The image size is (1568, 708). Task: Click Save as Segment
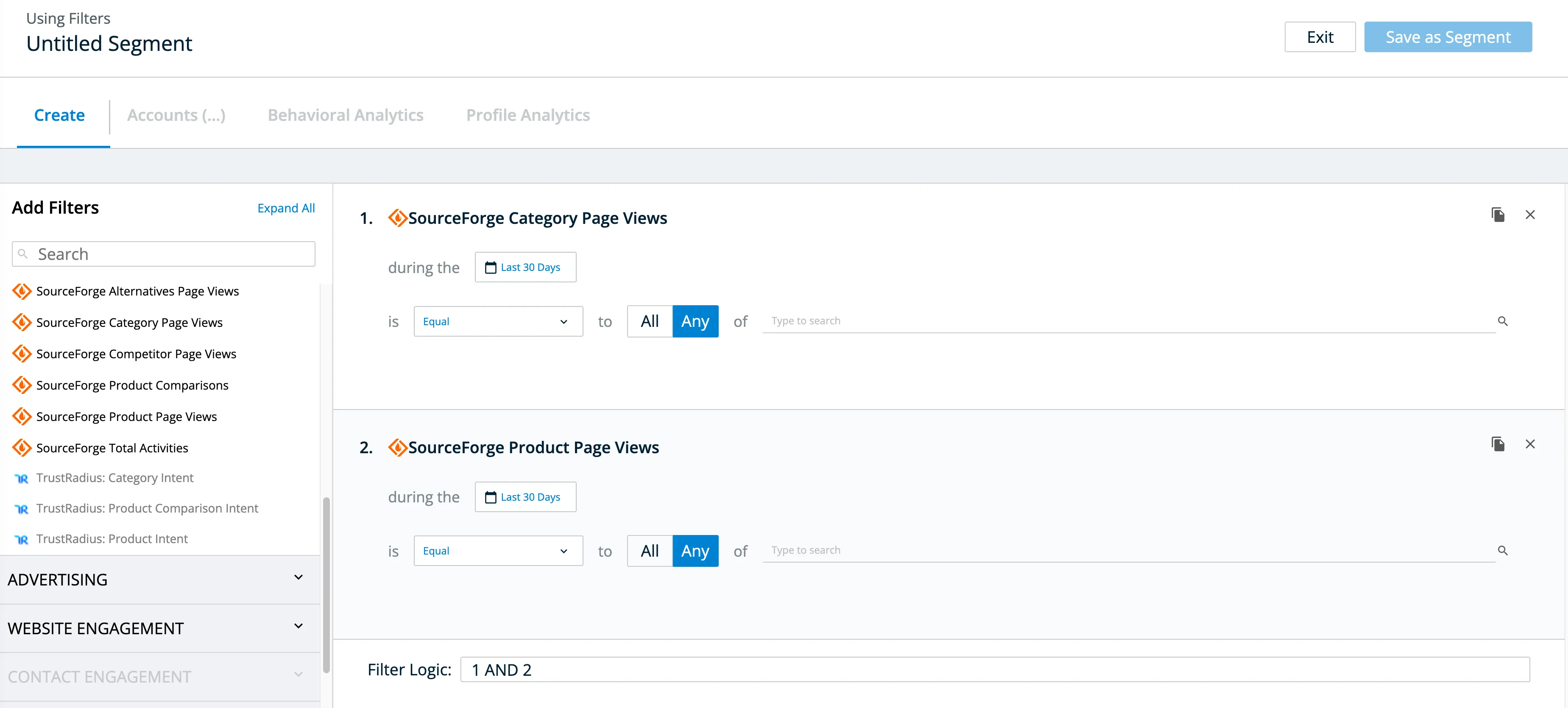click(x=1448, y=37)
